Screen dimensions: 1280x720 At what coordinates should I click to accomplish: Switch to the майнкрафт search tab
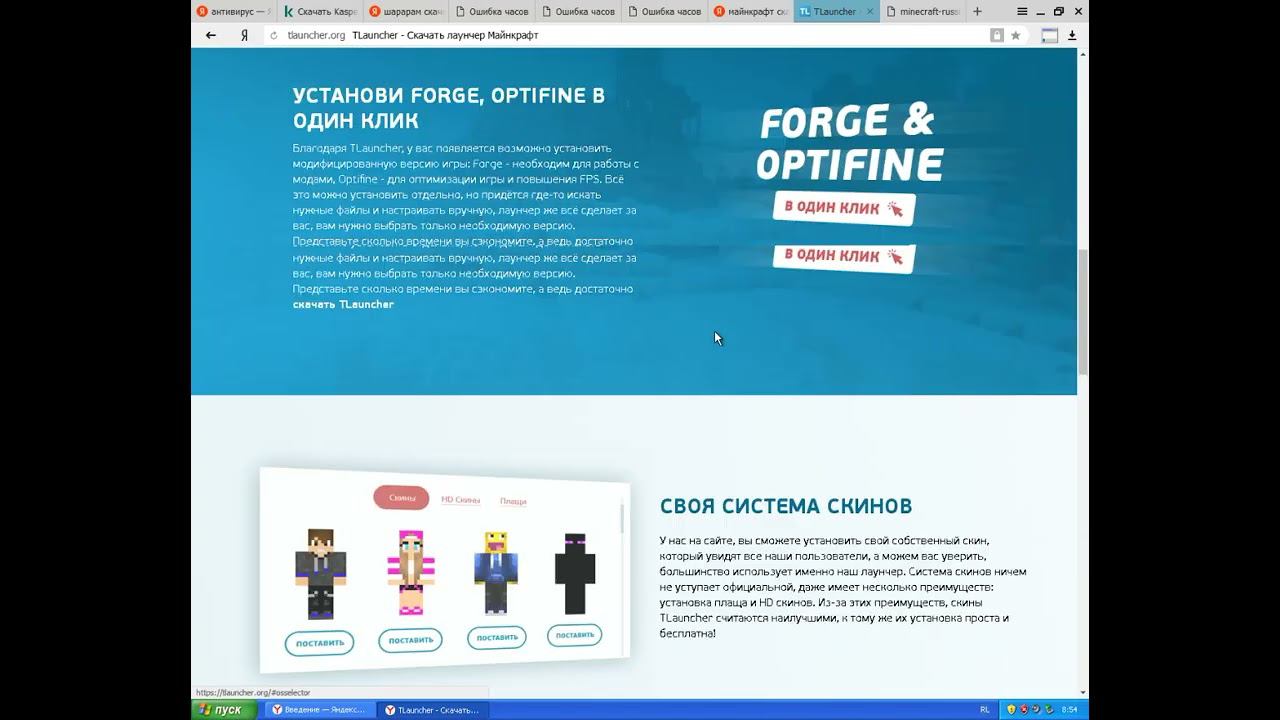(750, 11)
